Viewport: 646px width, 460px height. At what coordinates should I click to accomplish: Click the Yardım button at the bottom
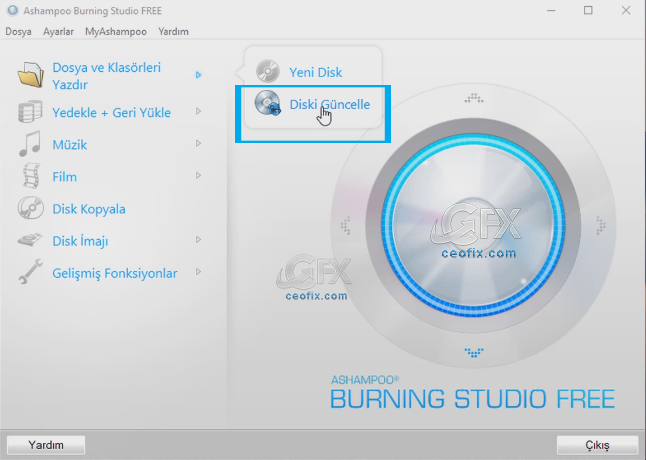point(46,445)
